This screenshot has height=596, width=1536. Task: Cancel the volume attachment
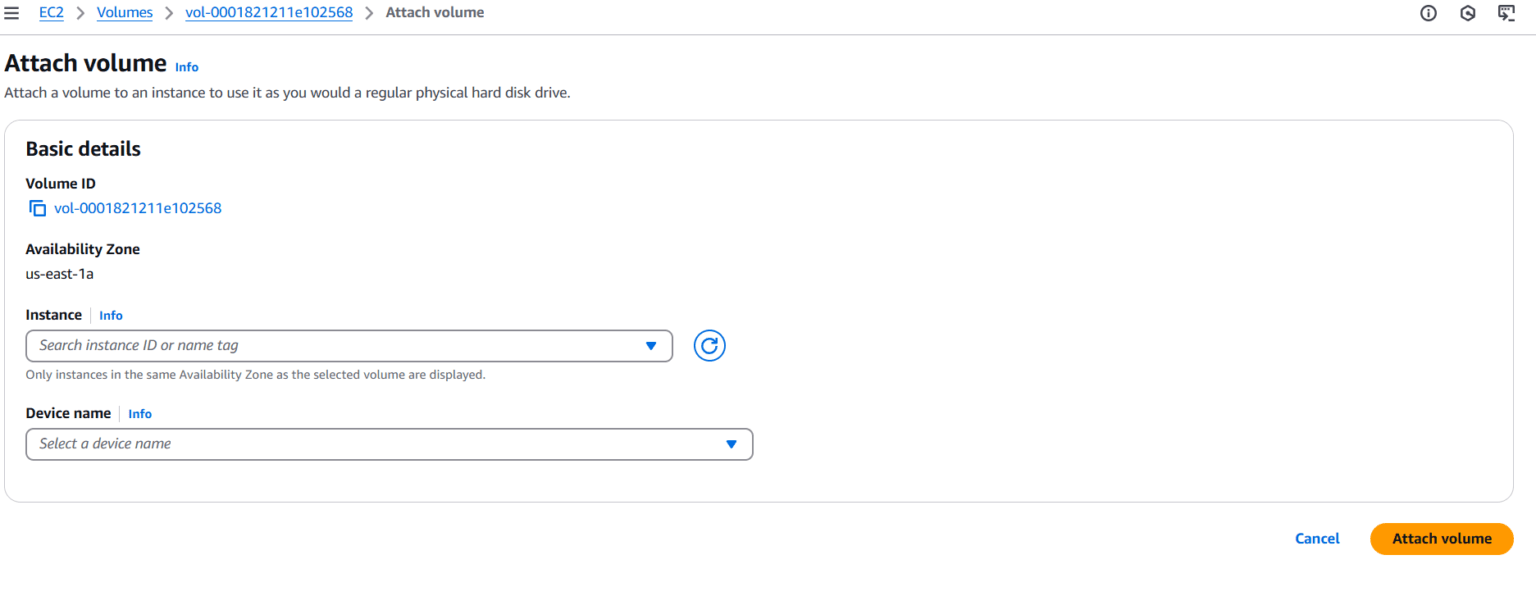pos(1317,538)
